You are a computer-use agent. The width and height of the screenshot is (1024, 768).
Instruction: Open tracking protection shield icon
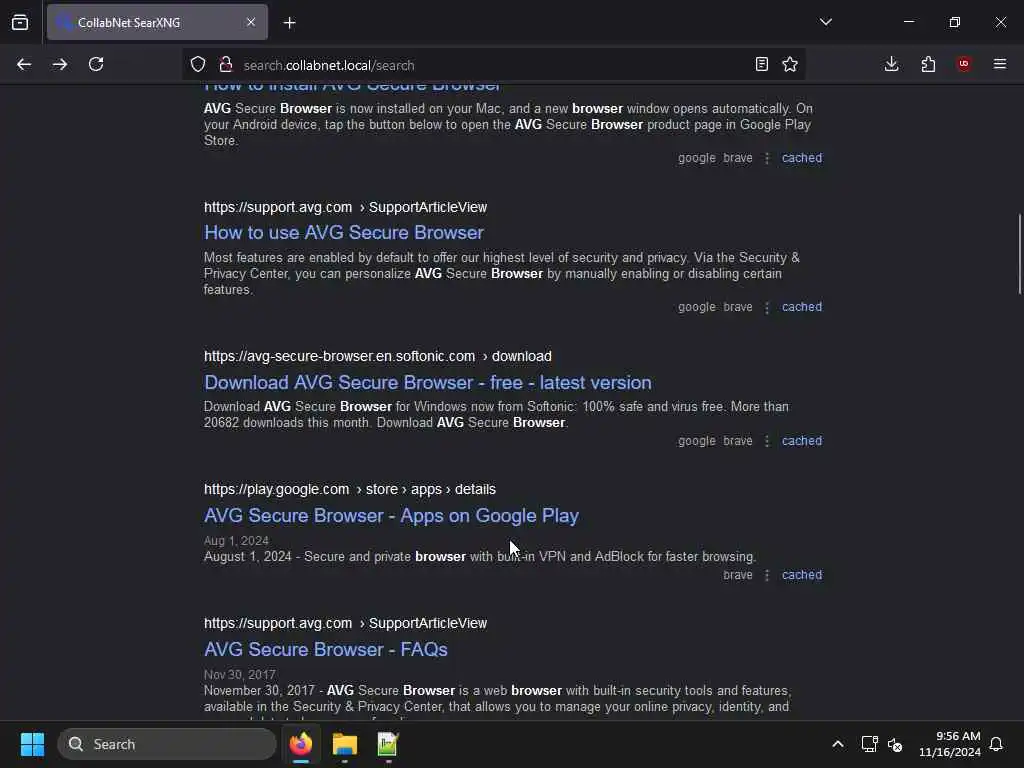point(198,64)
